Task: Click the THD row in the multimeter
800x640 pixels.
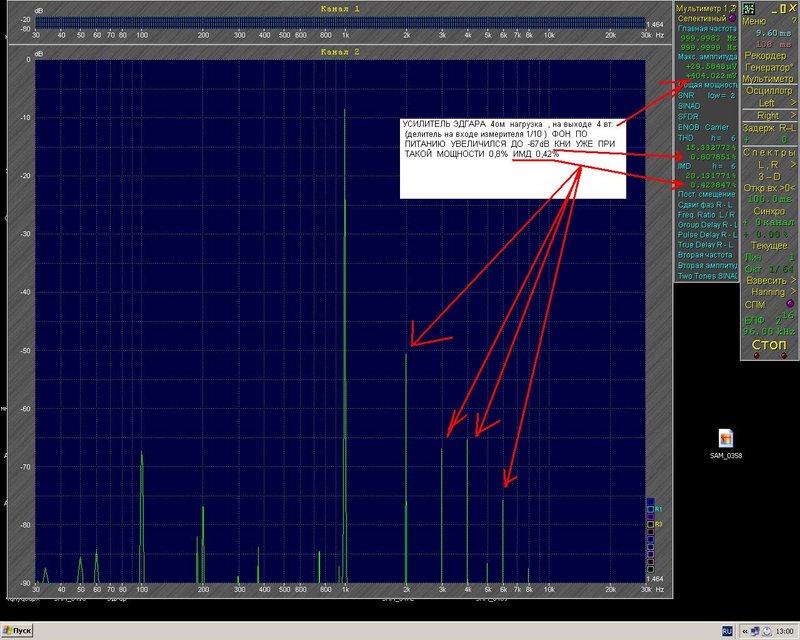Action: pyautogui.click(x=707, y=138)
